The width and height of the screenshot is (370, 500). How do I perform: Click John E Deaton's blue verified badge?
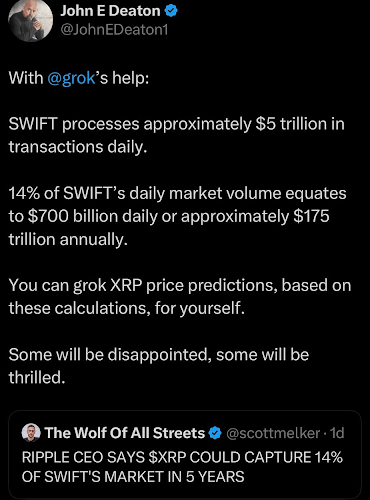pos(171,11)
